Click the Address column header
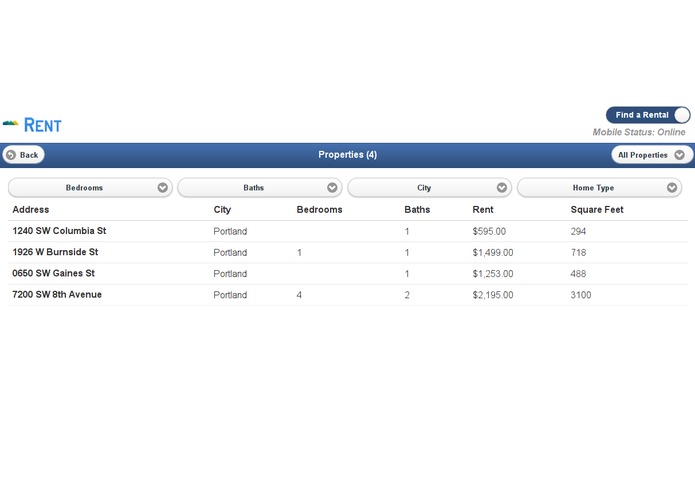Image resolution: width=695 pixels, height=494 pixels. click(31, 210)
